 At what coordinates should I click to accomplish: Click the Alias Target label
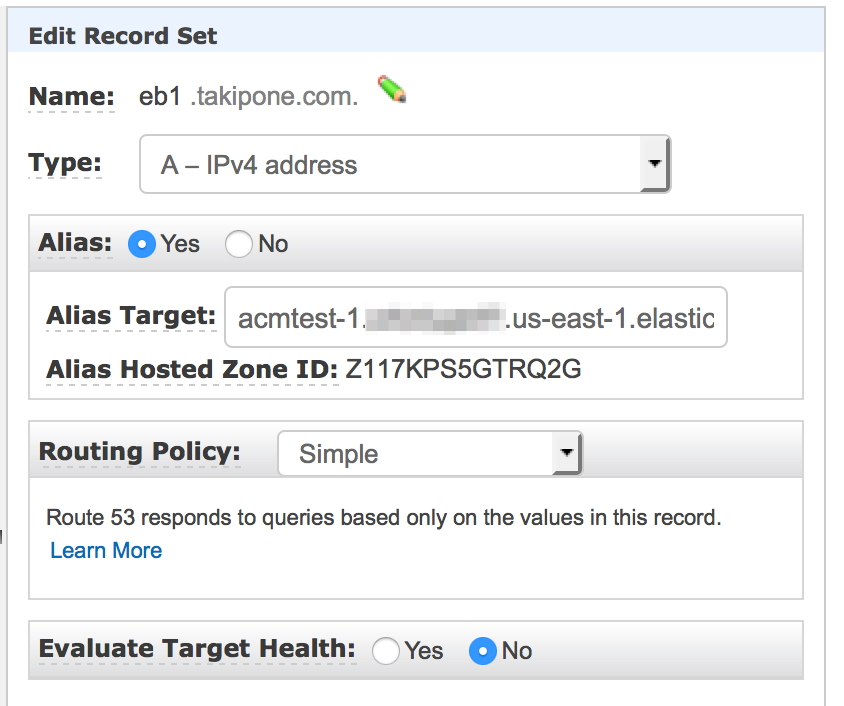[x=131, y=316]
